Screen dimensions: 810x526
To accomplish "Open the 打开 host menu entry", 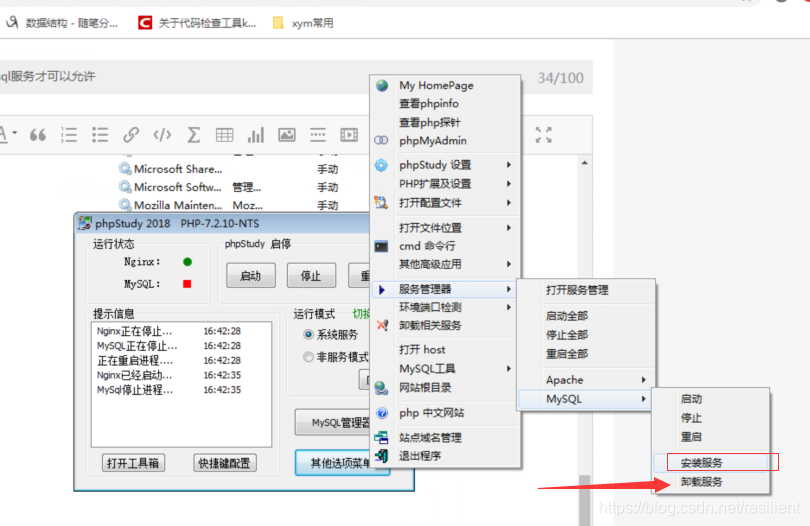I will pyautogui.click(x=422, y=350).
